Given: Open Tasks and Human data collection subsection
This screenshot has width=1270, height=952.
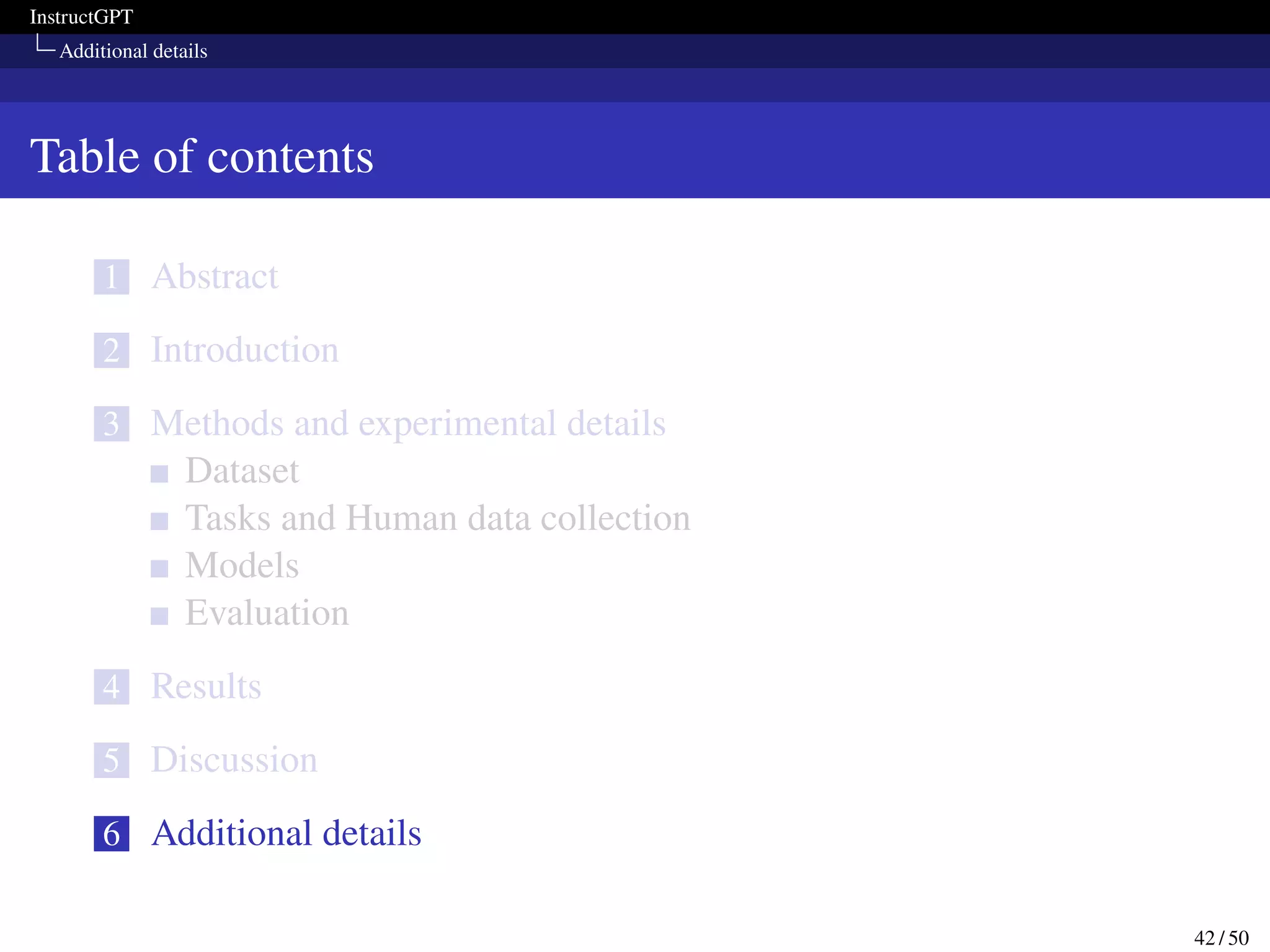Looking at the screenshot, I should tap(438, 518).
